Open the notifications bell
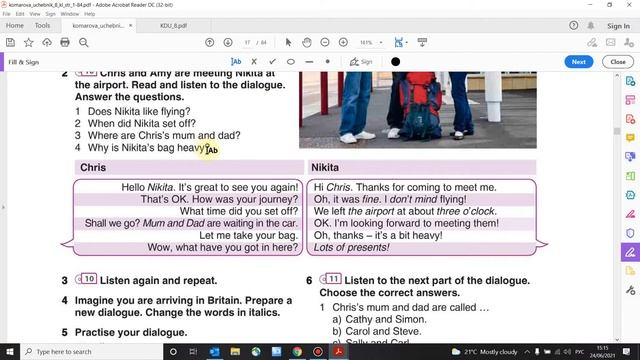This screenshot has height=360, width=640. point(591,25)
